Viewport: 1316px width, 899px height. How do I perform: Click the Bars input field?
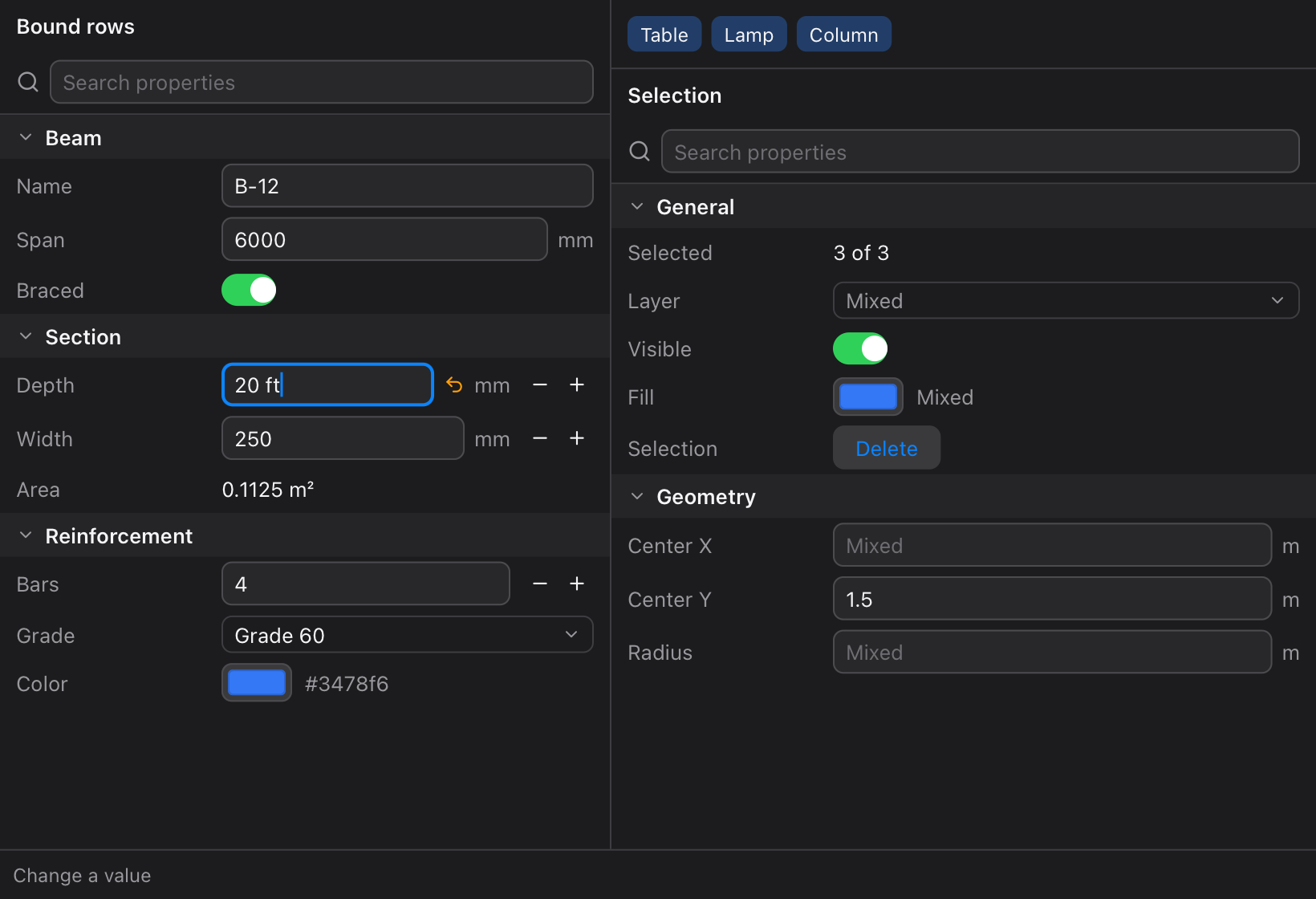[366, 584]
